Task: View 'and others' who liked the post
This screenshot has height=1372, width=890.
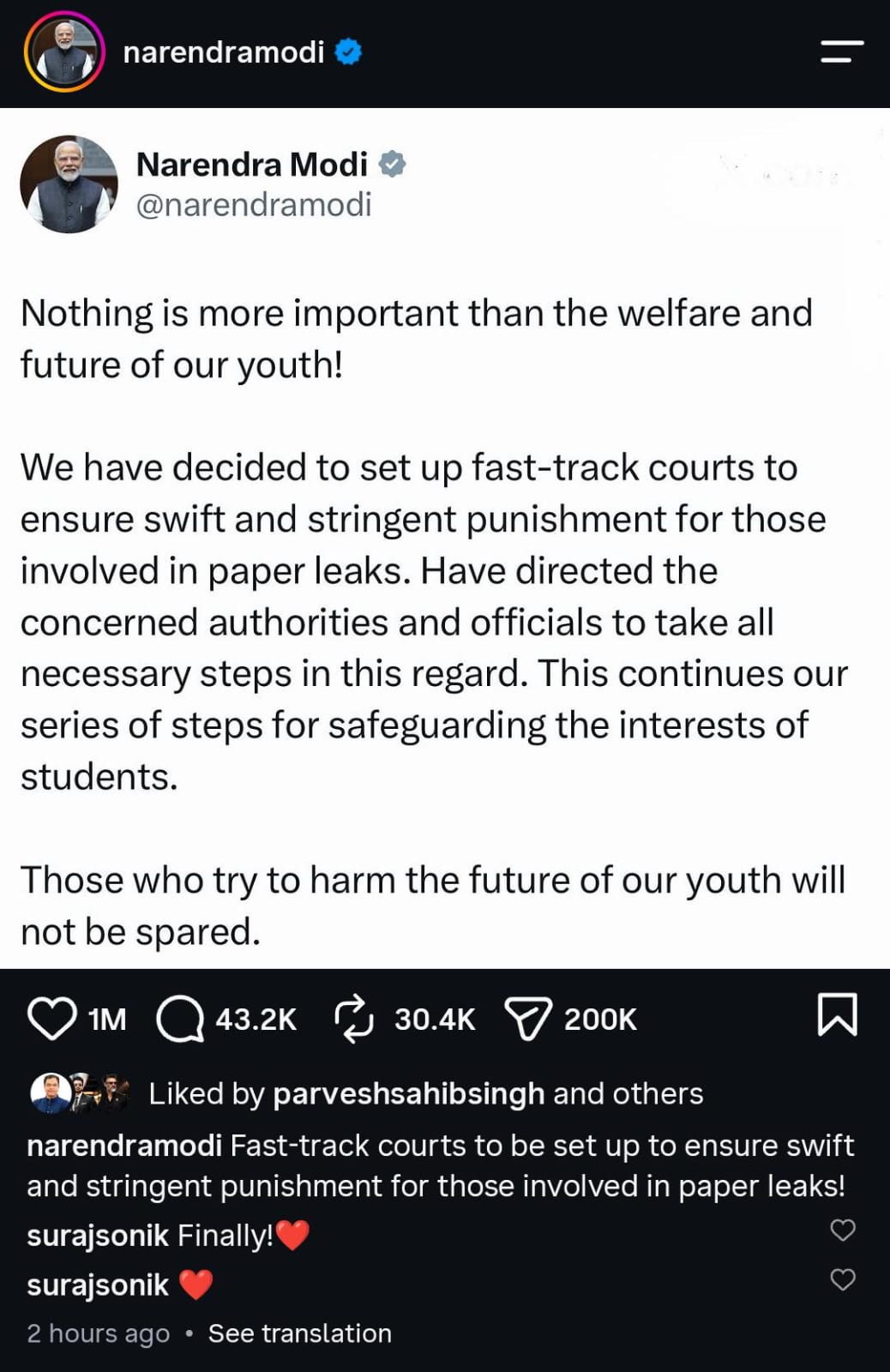Action: [628, 1093]
